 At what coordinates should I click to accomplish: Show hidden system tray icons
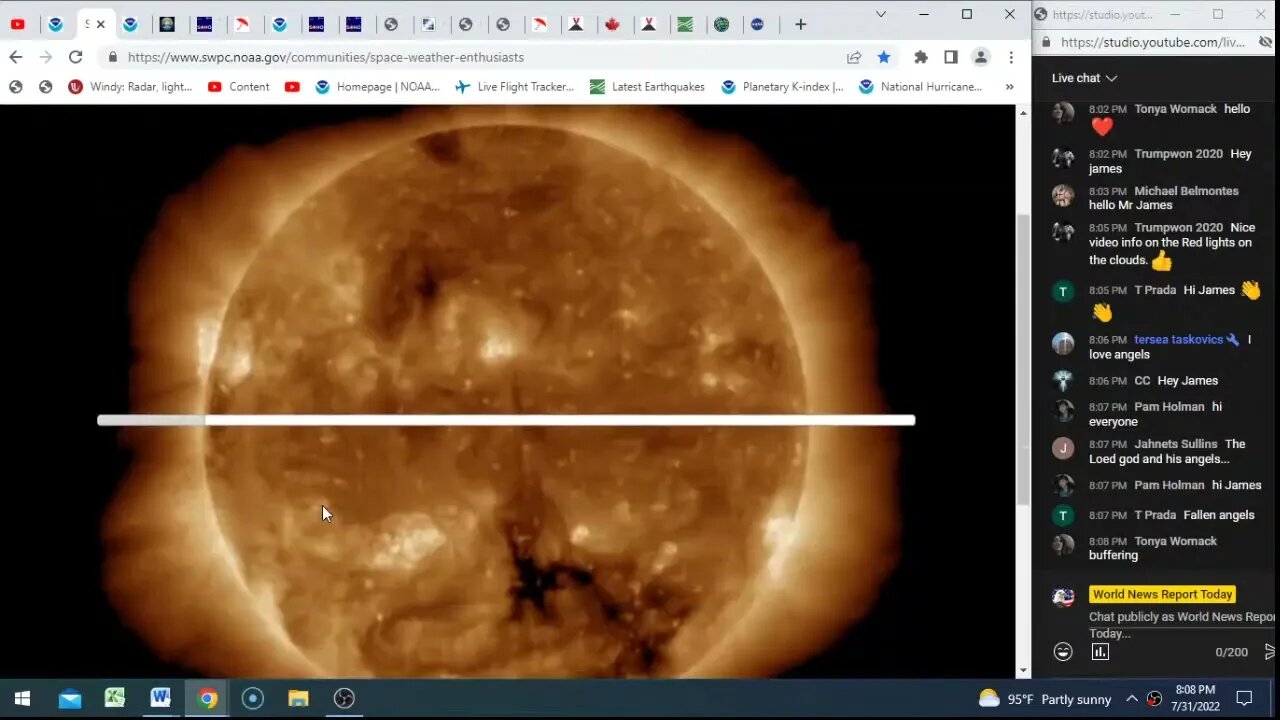1132,699
